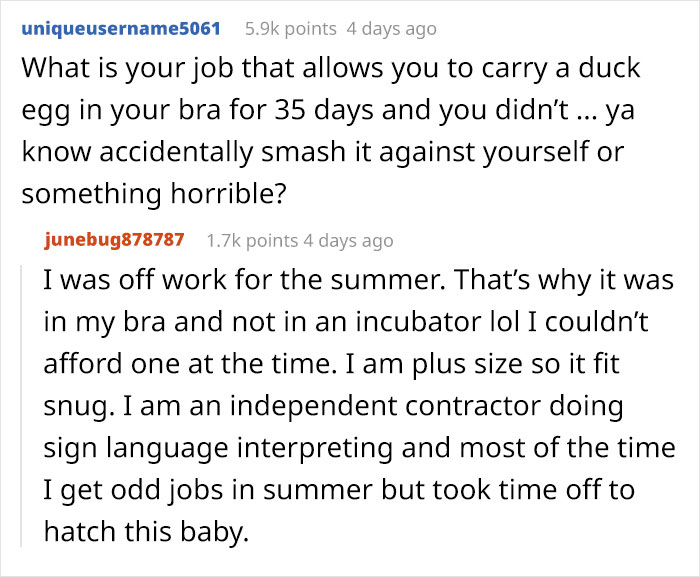Screen dimensions: 700x577
Task: Click the line starting 'What is your job'
Action: [331, 69]
